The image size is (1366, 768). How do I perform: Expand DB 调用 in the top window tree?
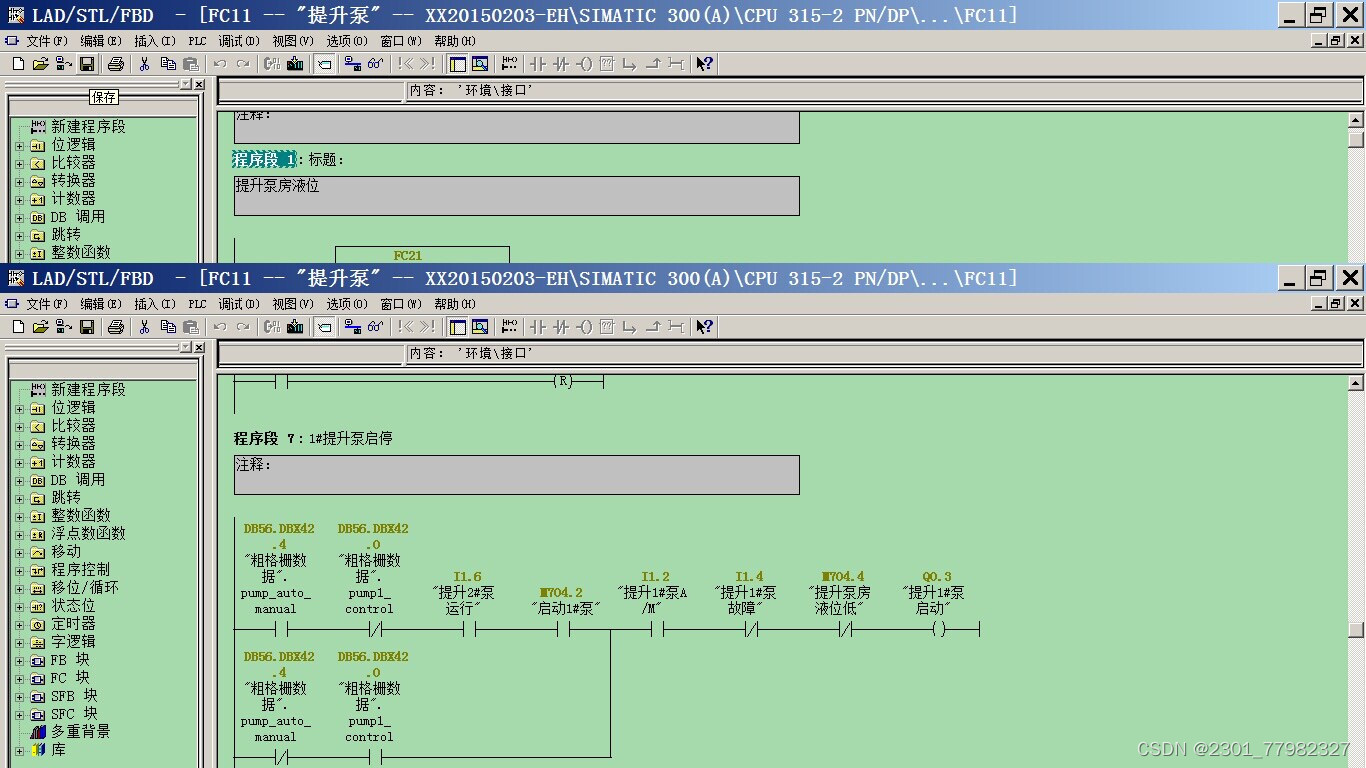(19, 217)
